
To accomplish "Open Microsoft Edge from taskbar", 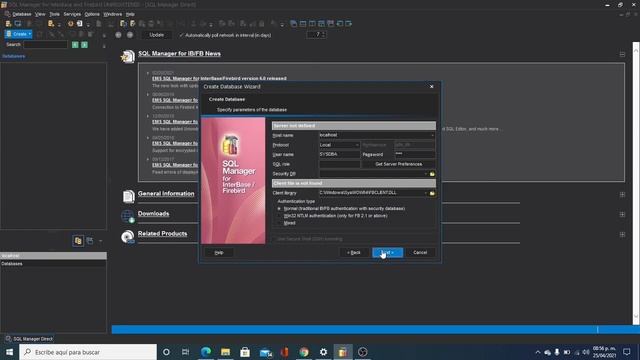I will click(x=206, y=352).
